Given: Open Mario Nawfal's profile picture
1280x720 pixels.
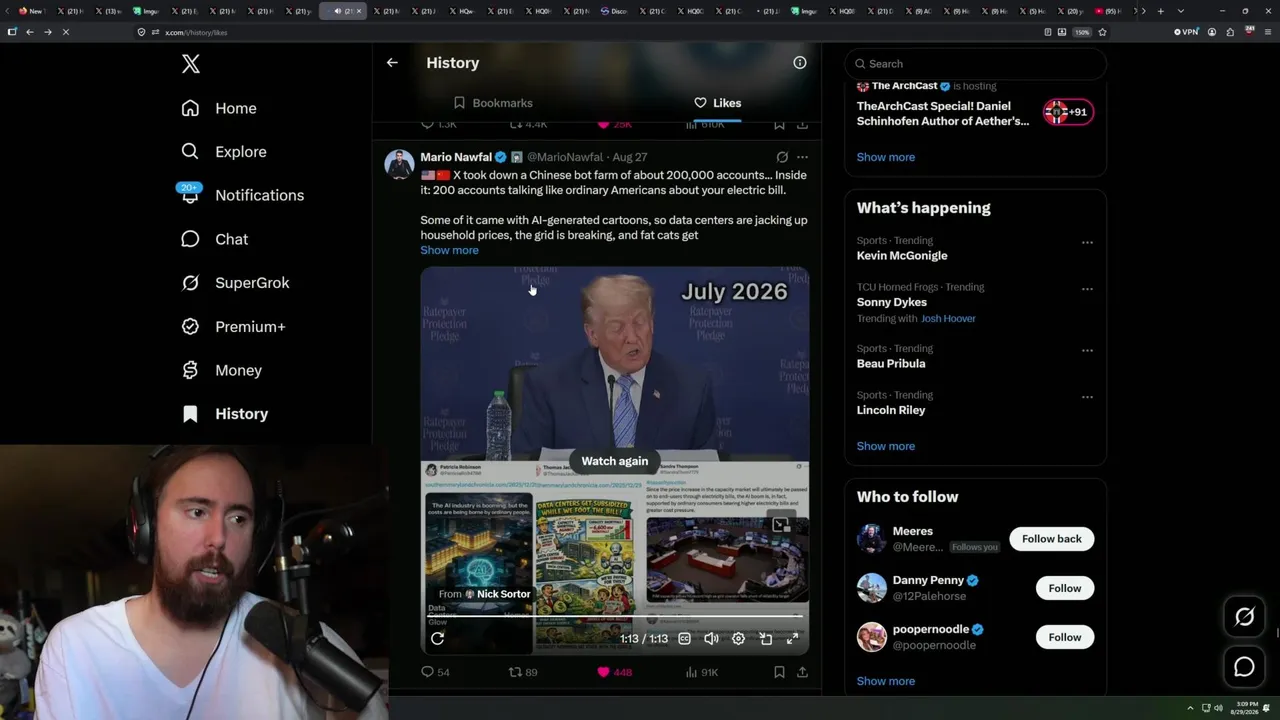Looking at the screenshot, I should pyautogui.click(x=399, y=164).
